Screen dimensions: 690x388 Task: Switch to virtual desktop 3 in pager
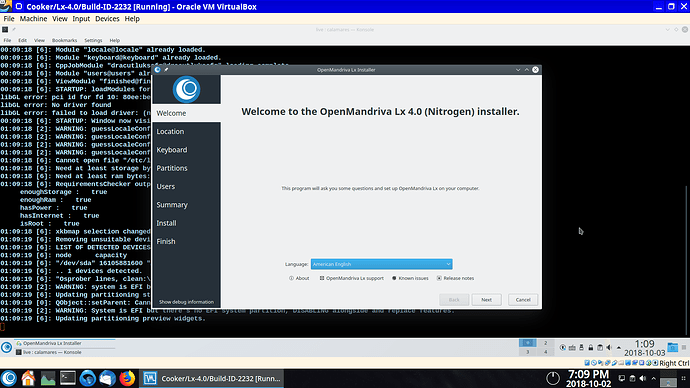(x=528, y=352)
